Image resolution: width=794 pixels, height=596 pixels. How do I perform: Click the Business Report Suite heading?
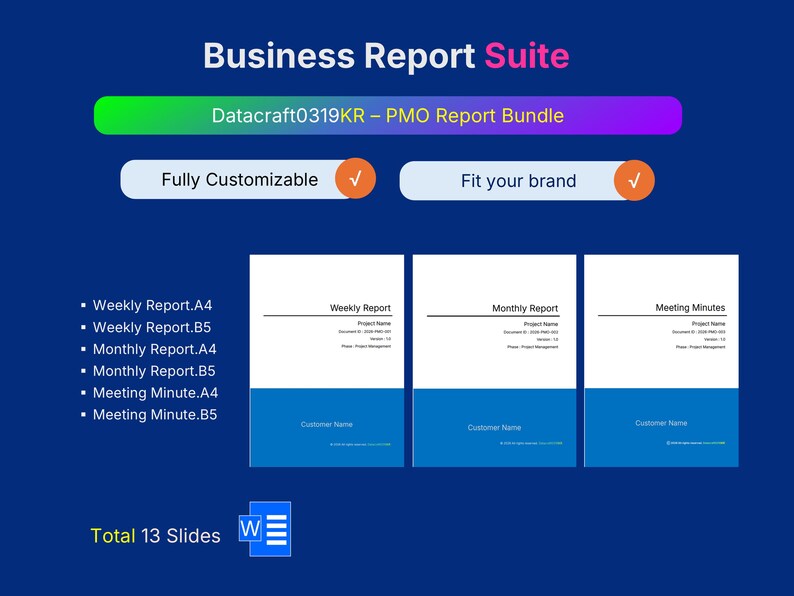pos(386,55)
